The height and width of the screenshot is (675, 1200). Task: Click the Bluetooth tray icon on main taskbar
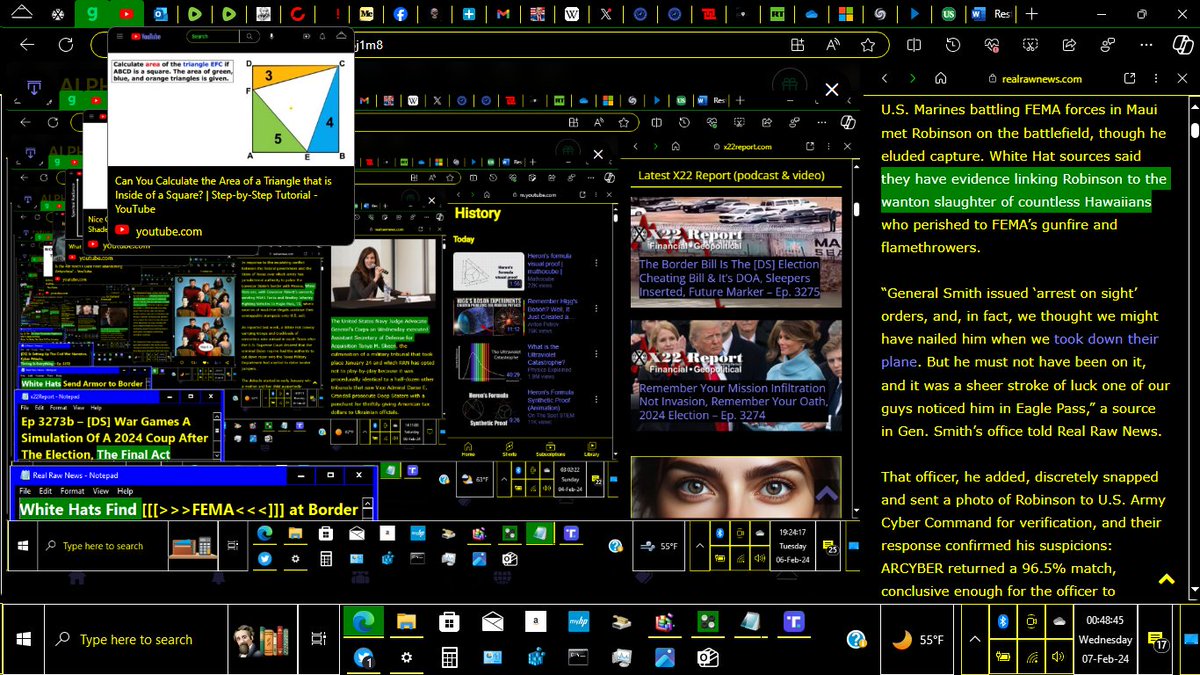pos(1003,622)
